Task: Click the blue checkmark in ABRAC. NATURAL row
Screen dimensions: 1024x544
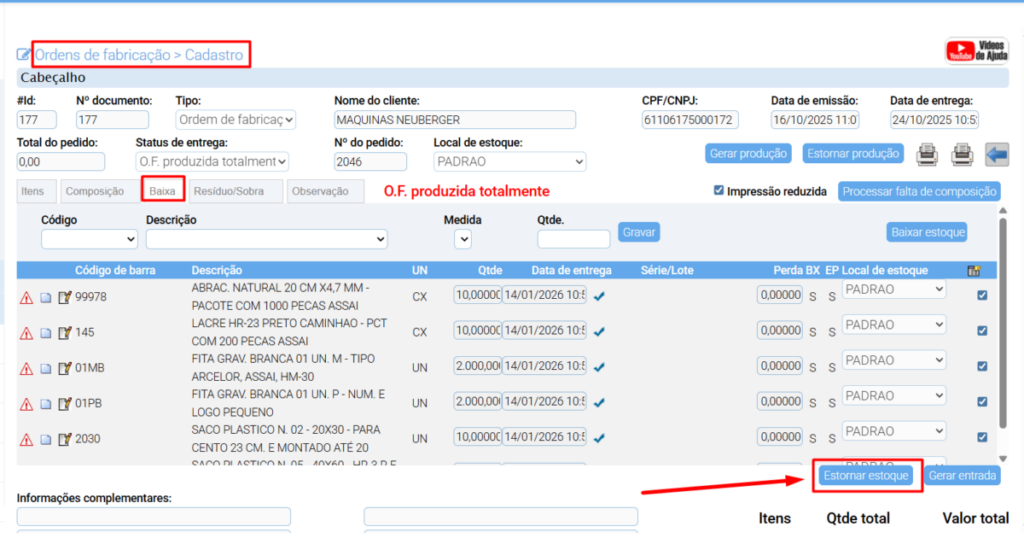Action: coord(599,296)
